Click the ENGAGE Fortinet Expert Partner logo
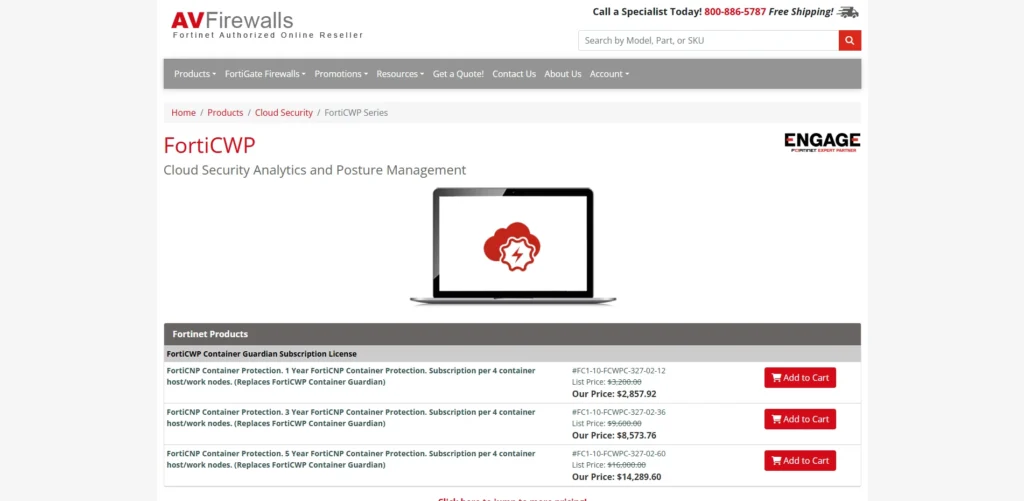 pyautogui.click(x=822, y=142)
